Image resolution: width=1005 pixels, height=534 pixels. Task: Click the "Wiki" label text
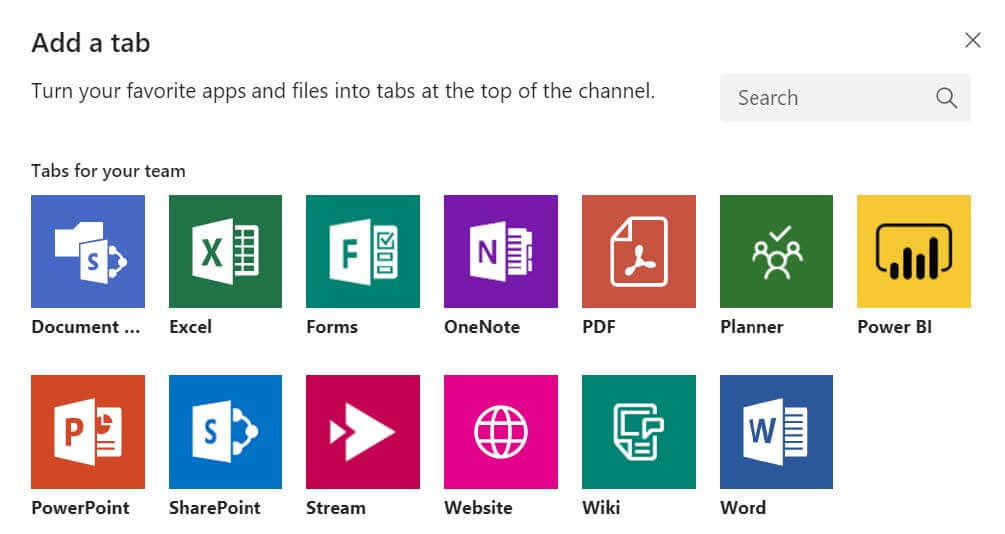point(601,508)
